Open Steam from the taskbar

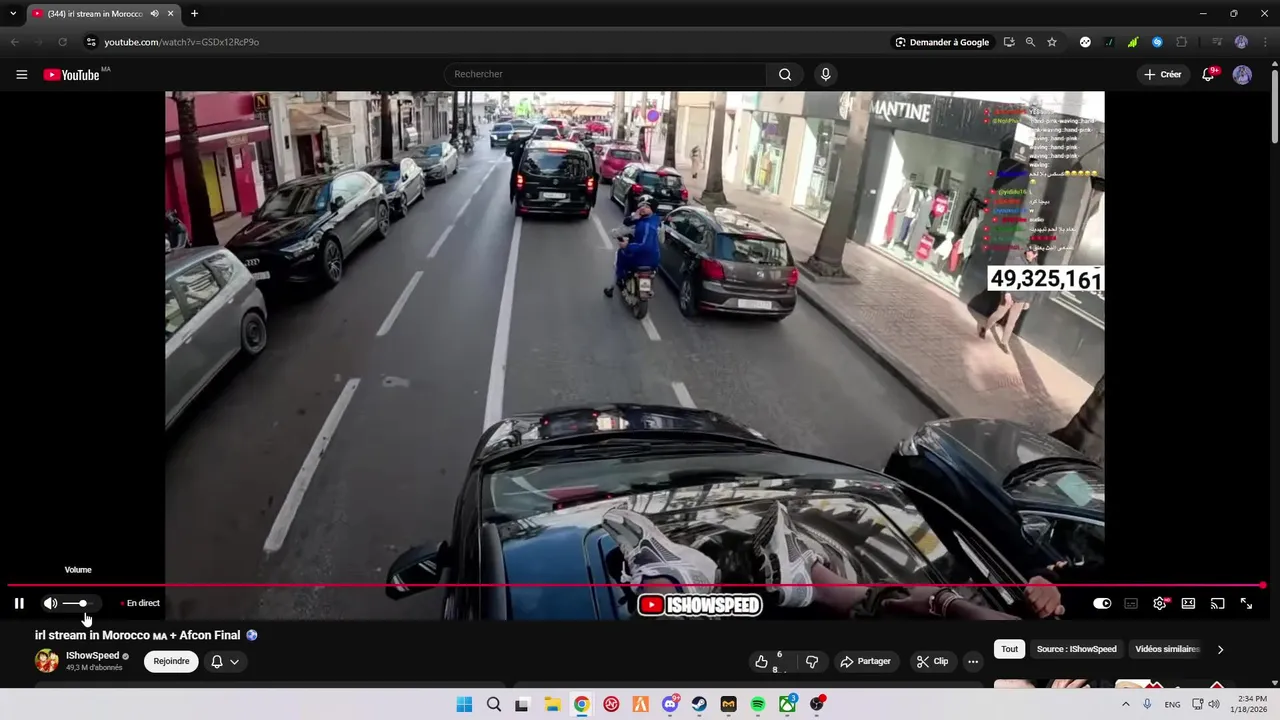[699, 704]
